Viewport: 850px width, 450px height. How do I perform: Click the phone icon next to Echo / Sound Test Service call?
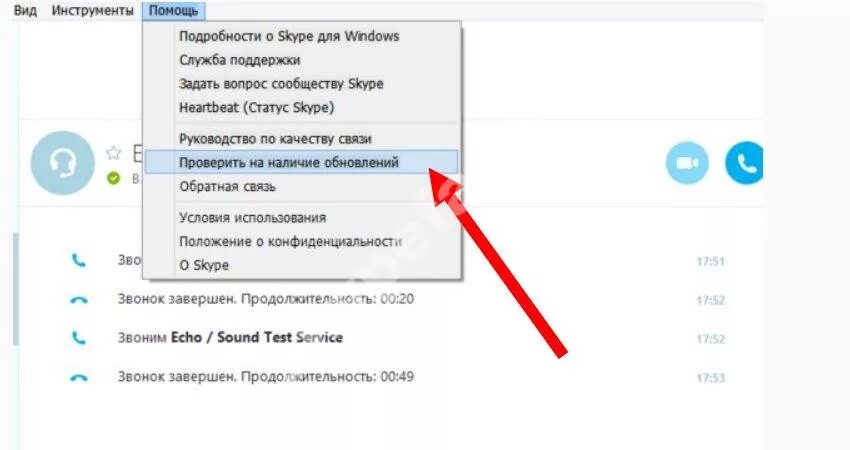(x=79, y=338)
